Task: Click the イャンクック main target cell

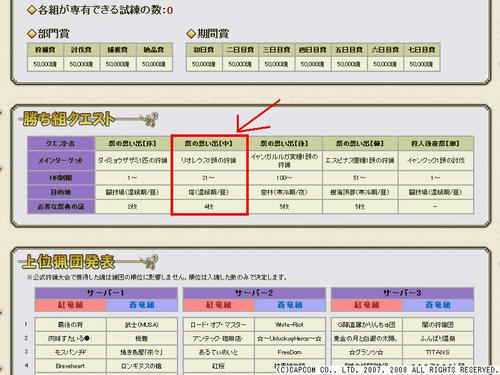Action: pyautogui.click(x=435, y=160)
